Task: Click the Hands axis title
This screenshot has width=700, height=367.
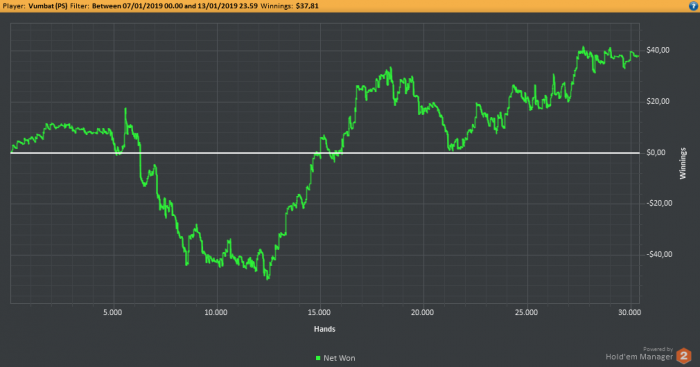Action: [x=325, y=329]
